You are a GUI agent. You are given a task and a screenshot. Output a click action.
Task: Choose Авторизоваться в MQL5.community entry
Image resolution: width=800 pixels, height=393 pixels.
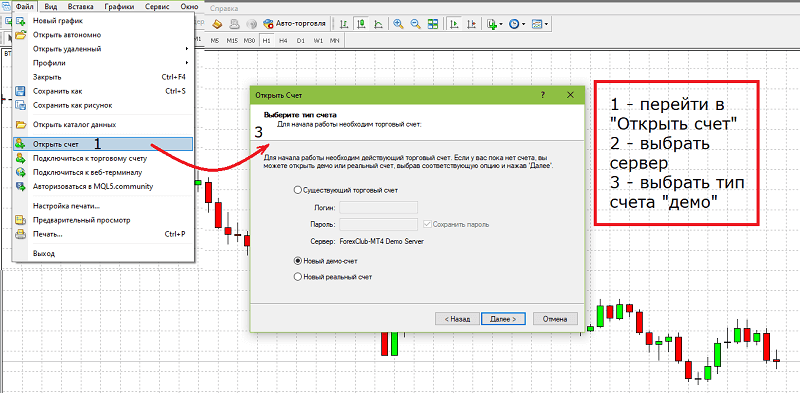(x=103, y=186)
